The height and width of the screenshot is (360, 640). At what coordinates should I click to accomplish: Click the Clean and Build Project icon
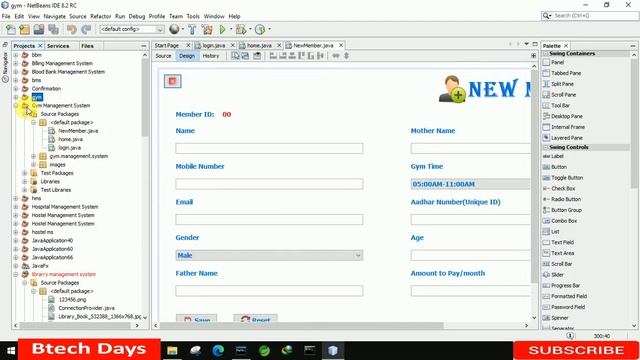(207, 29)
